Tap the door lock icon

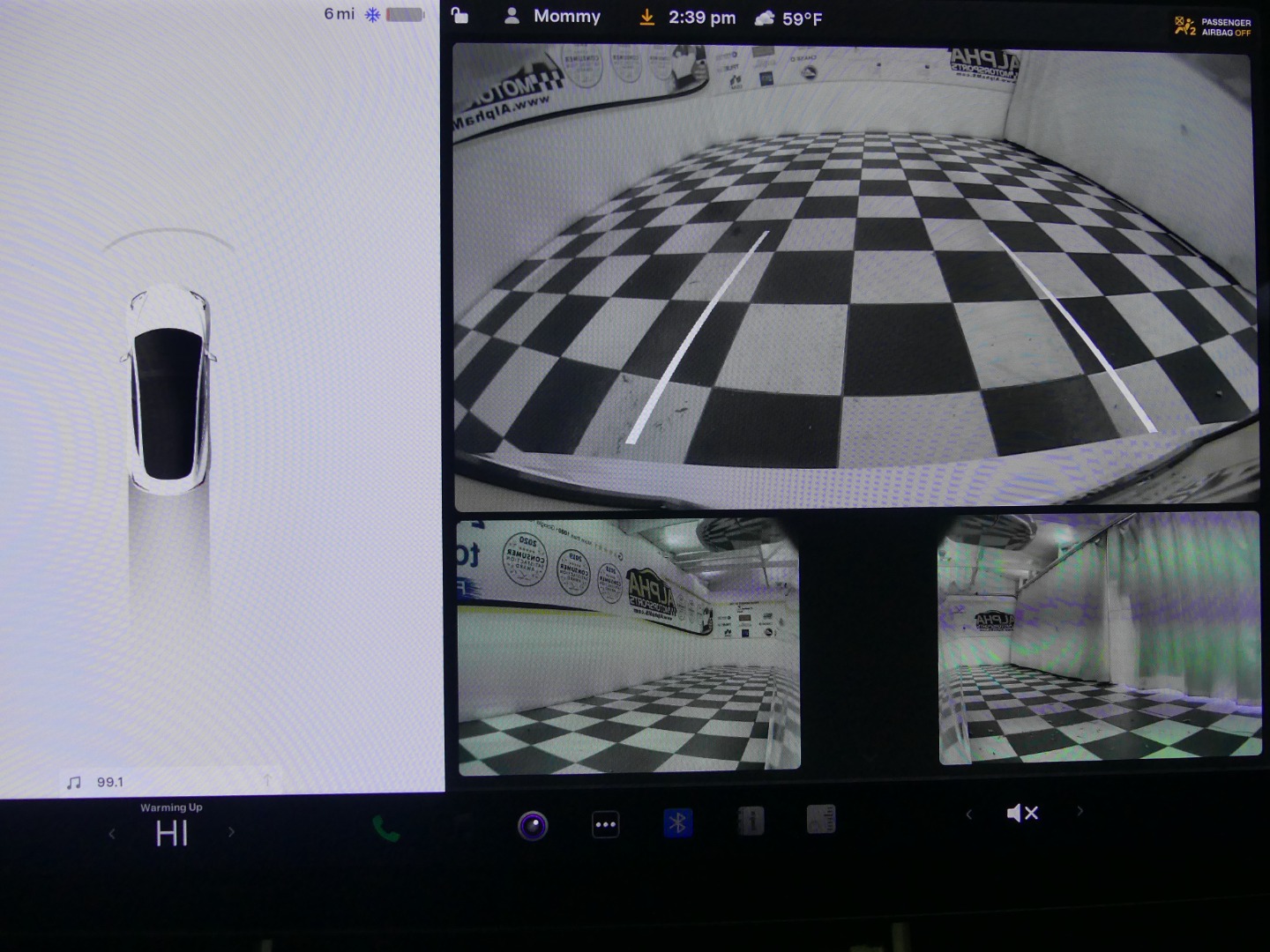tap(459, 16)
